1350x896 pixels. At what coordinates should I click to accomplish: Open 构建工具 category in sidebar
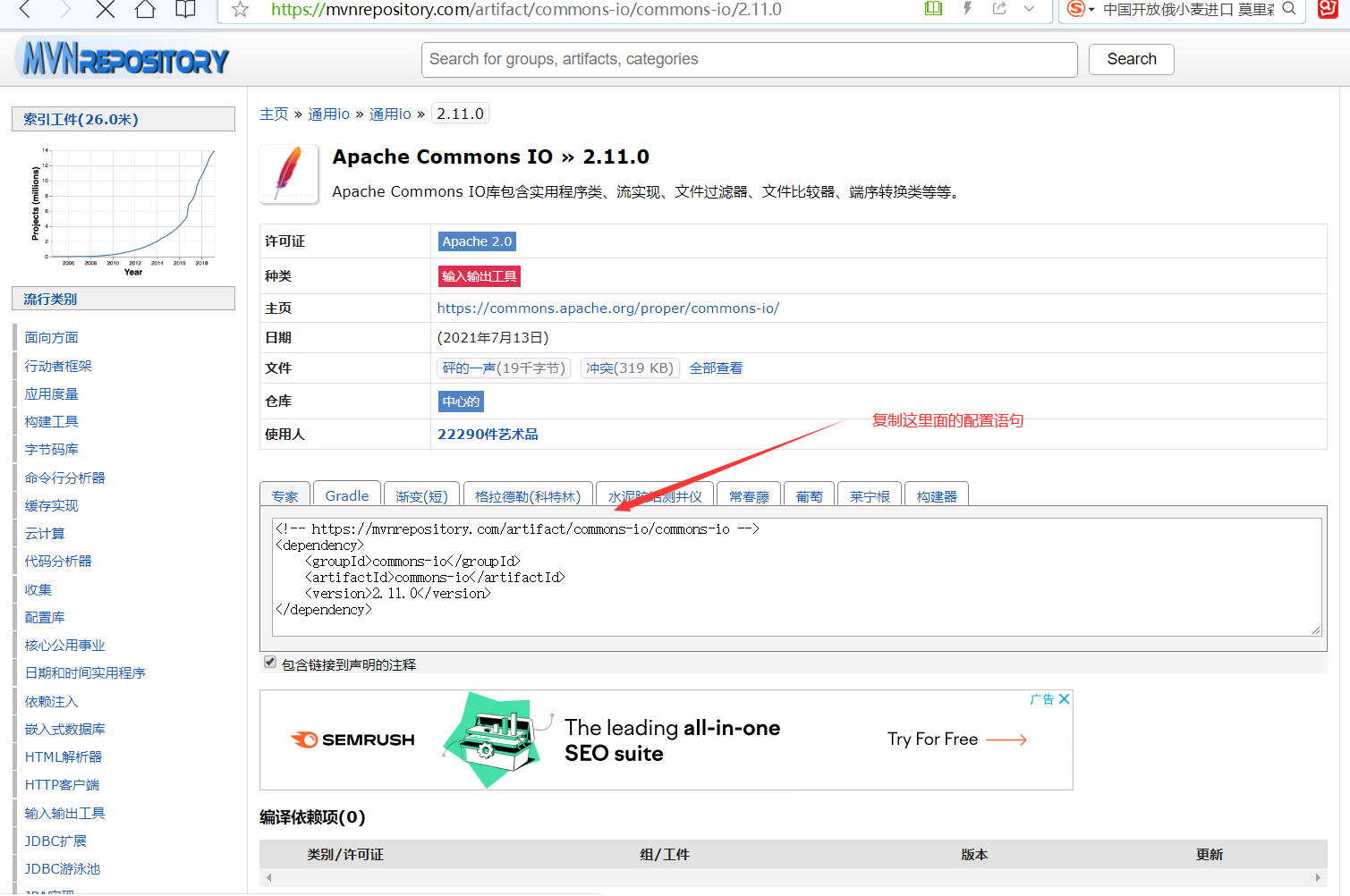[51, 422]
